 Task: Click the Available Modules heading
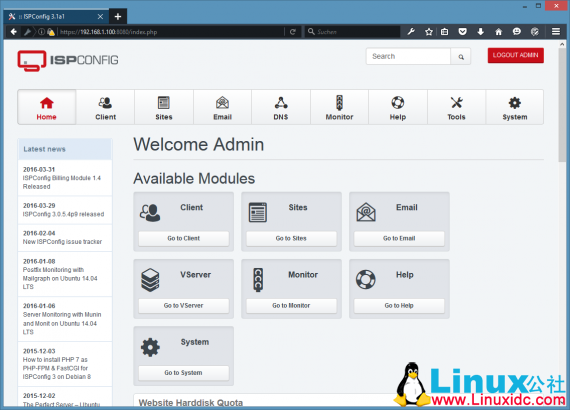pos(194,178)
